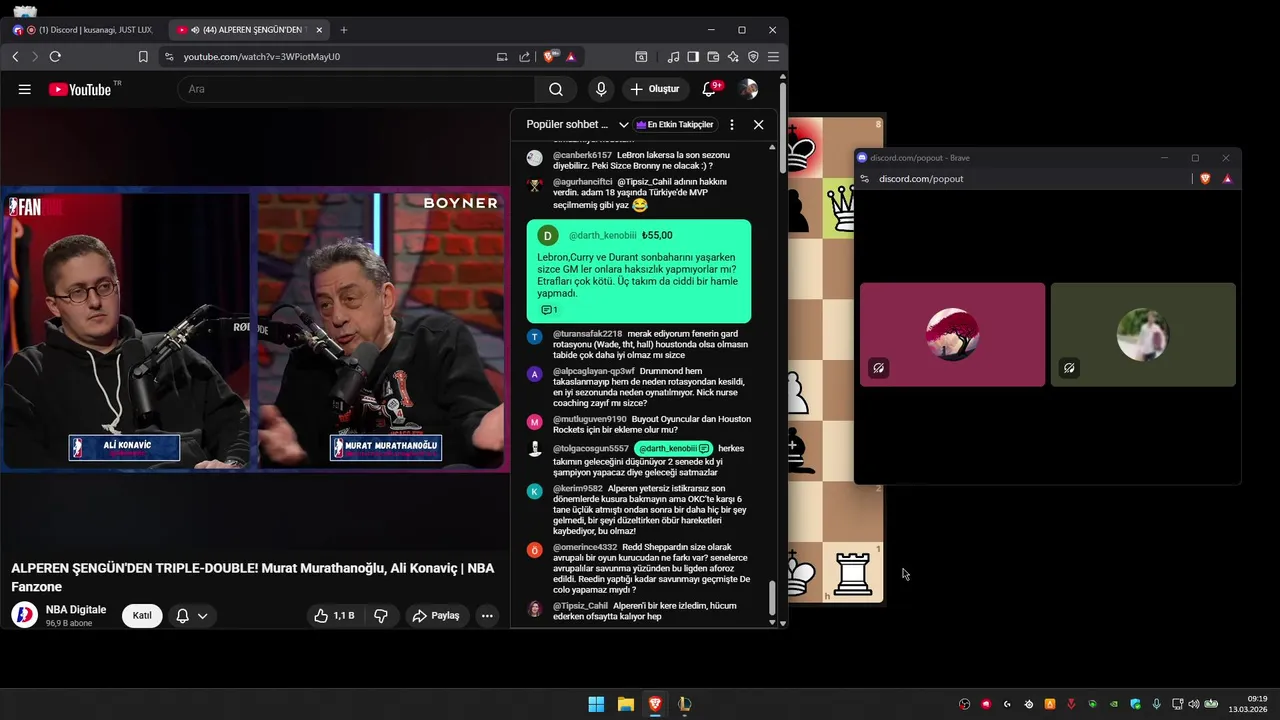Screen dimensions: 1280x720
Task: Click @turansafak2218 chat author name
Action: [587, 334]
